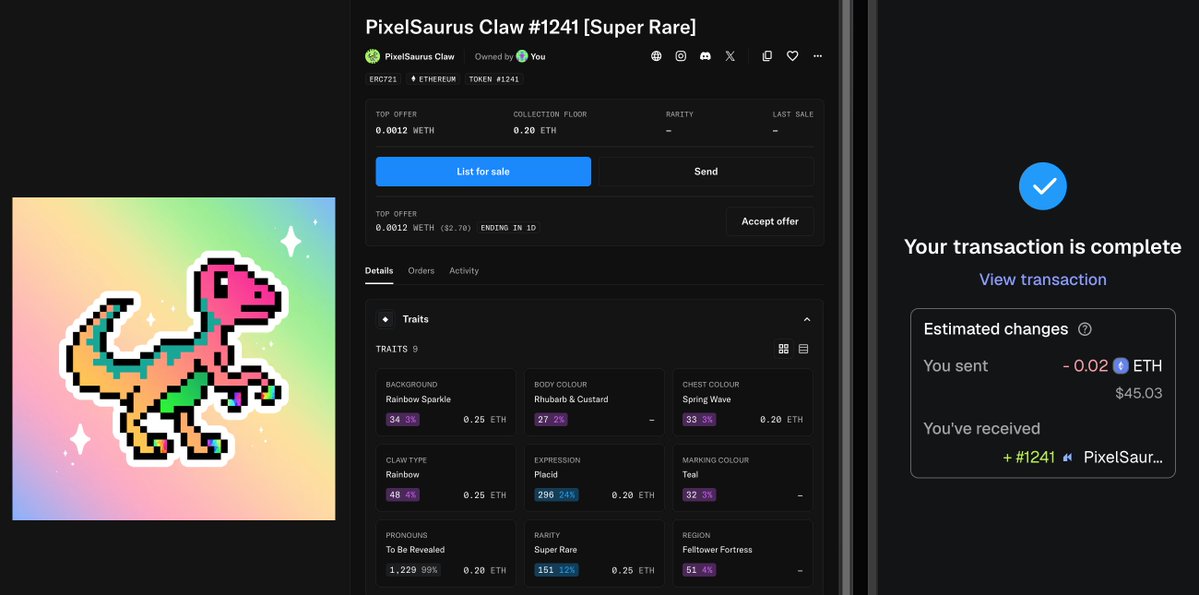Open the website globe icon

pos(656,56)
